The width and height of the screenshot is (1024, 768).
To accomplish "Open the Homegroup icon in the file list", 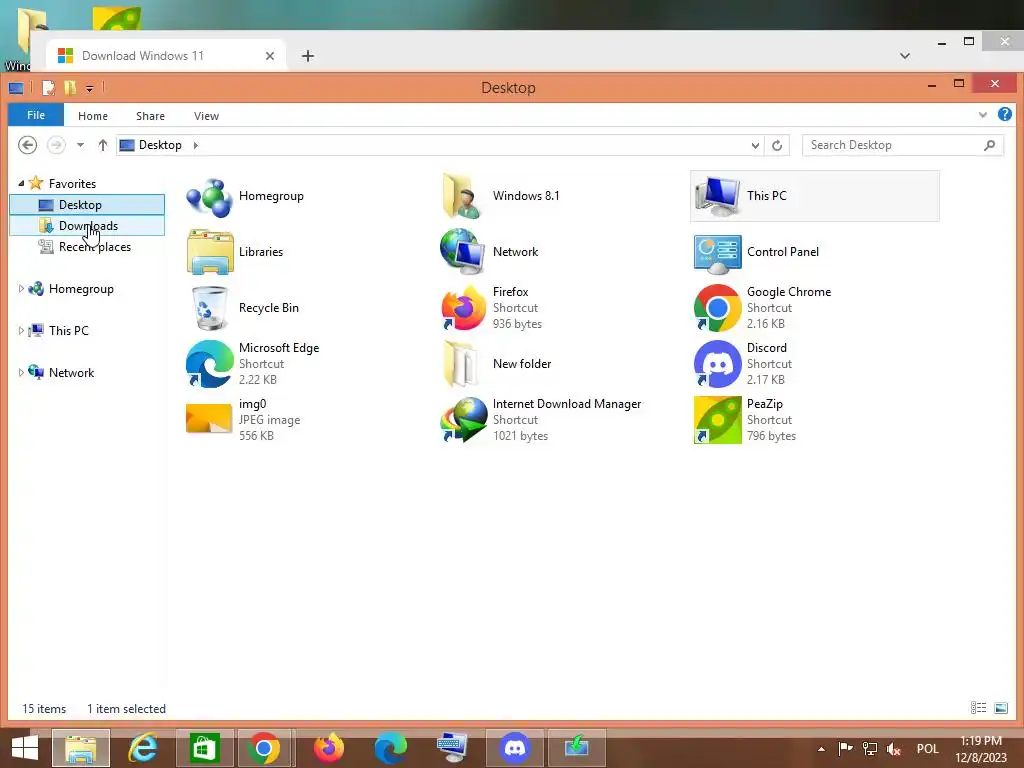I will click(x=209, y=197).
